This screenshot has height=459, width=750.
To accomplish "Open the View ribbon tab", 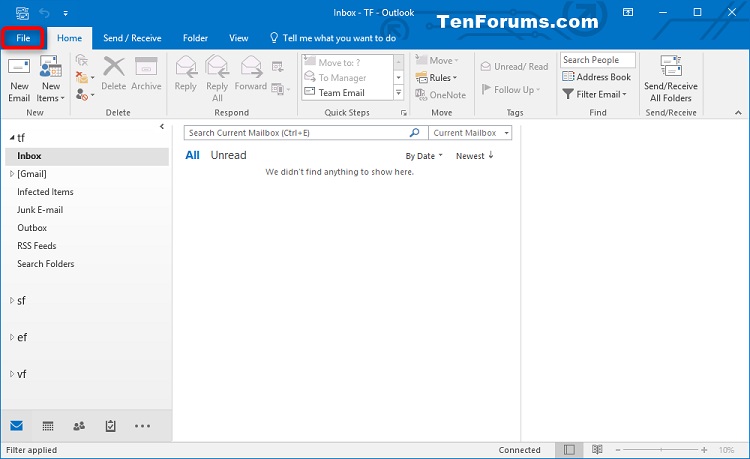I will click(x=238, y=38).
